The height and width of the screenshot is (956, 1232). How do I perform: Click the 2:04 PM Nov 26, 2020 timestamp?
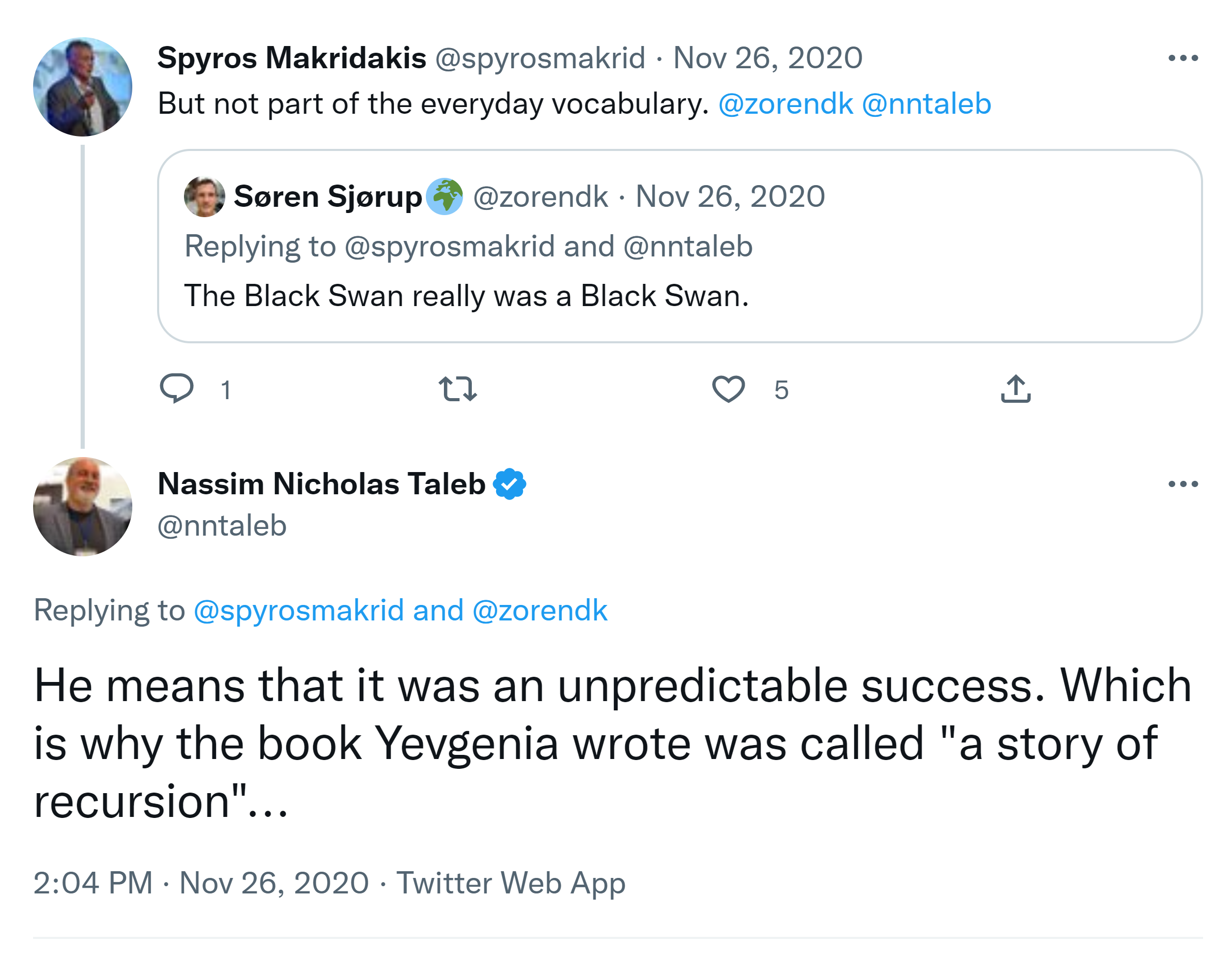pyautogui.click(x=201, y=883)
